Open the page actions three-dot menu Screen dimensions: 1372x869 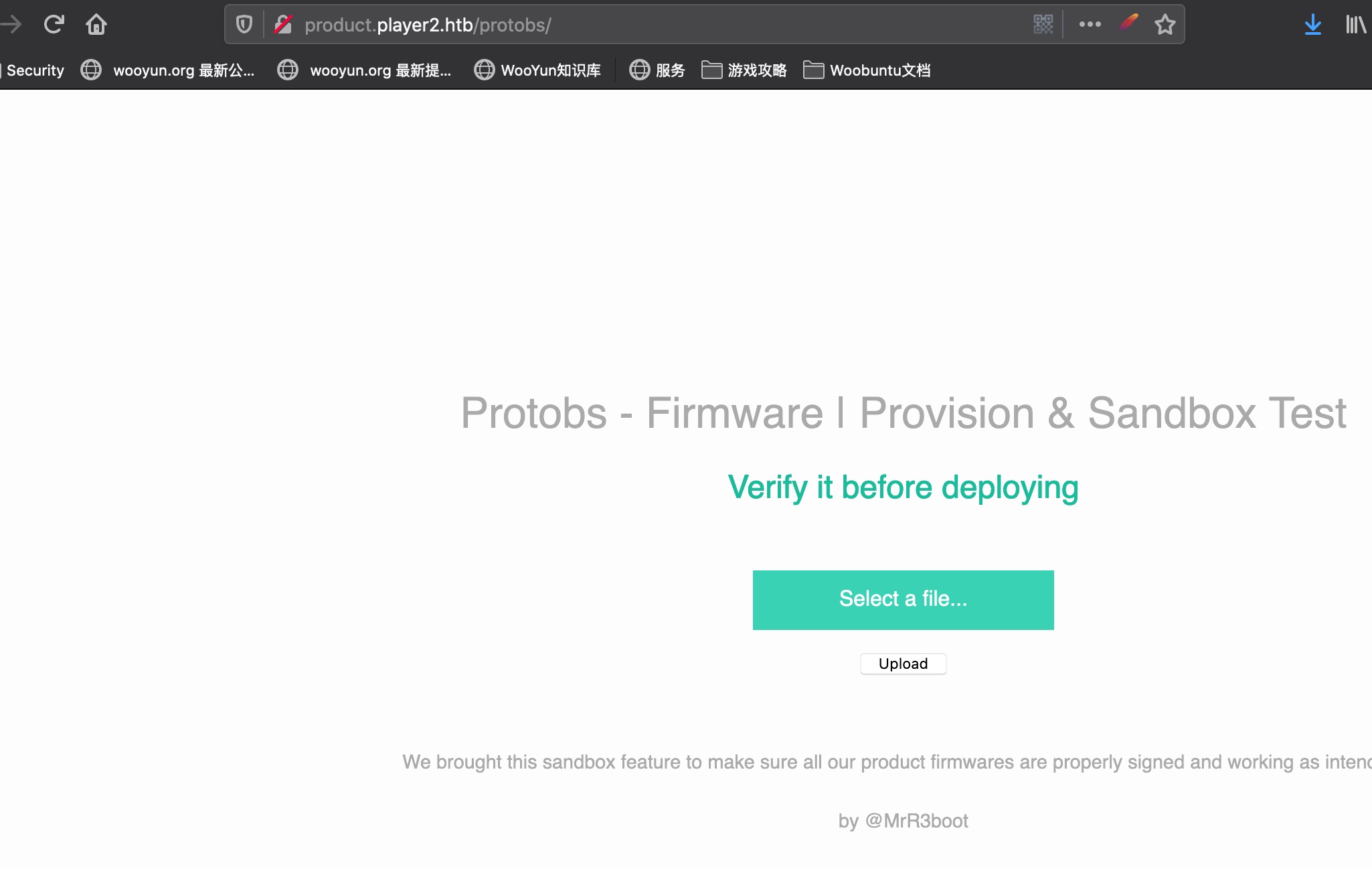coord(1090,25)
